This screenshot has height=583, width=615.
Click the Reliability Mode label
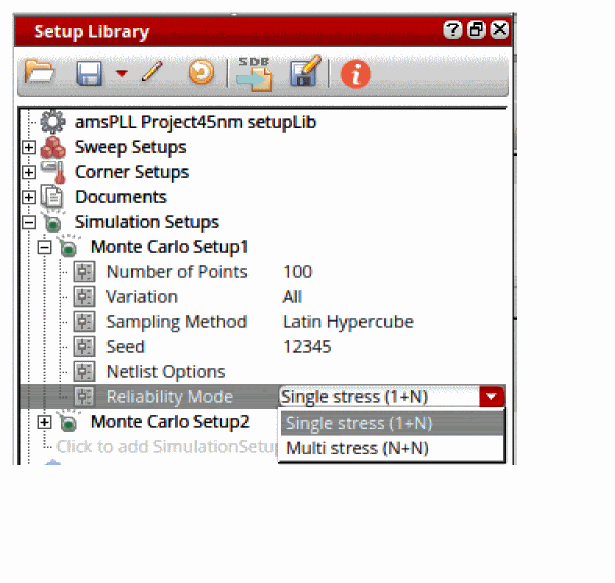pos(170,397)
